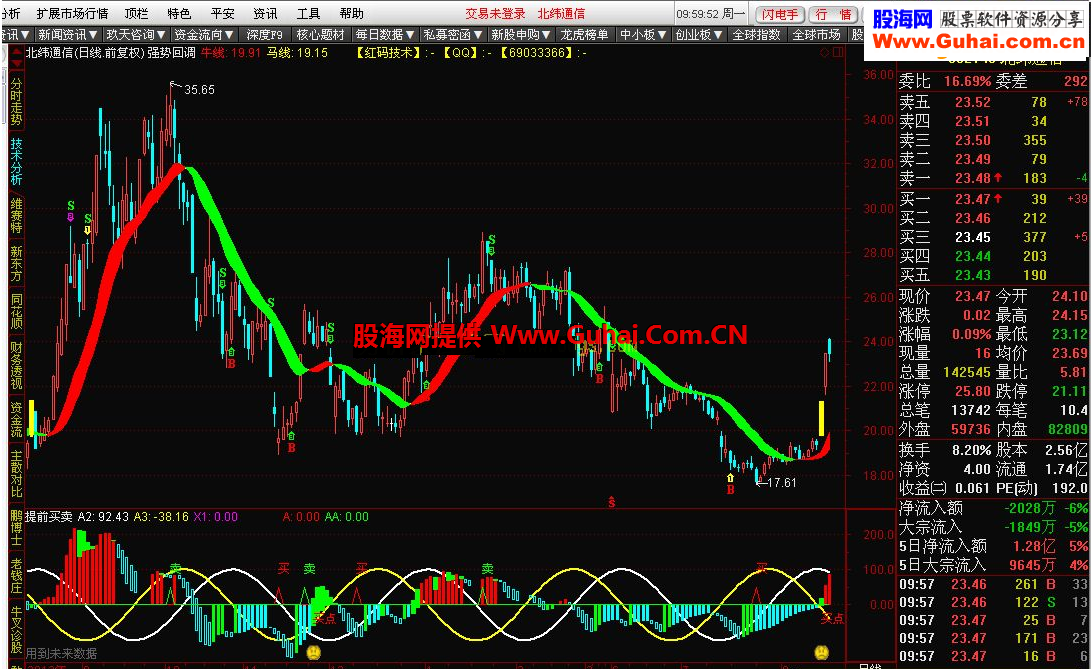Click the 涨停 price 25.80
The height and width of the screenshot is (669, 1091).
click(x=973, y=391)
